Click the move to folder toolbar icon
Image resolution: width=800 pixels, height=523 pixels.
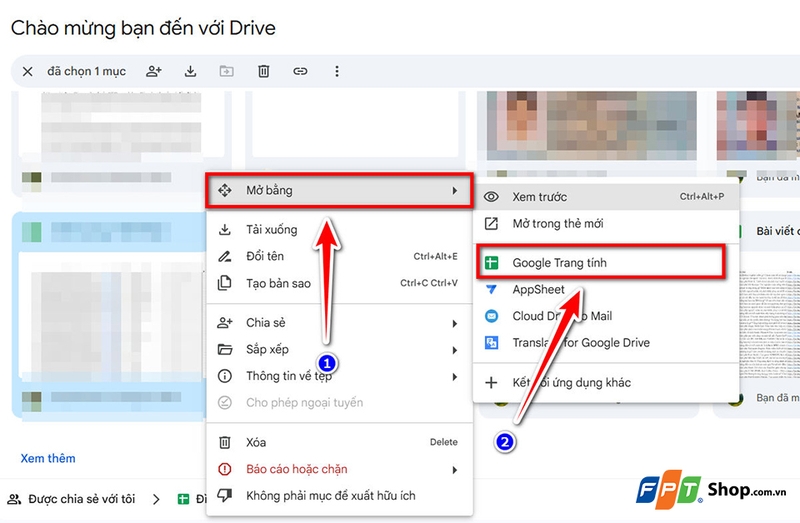pos(227,71)
